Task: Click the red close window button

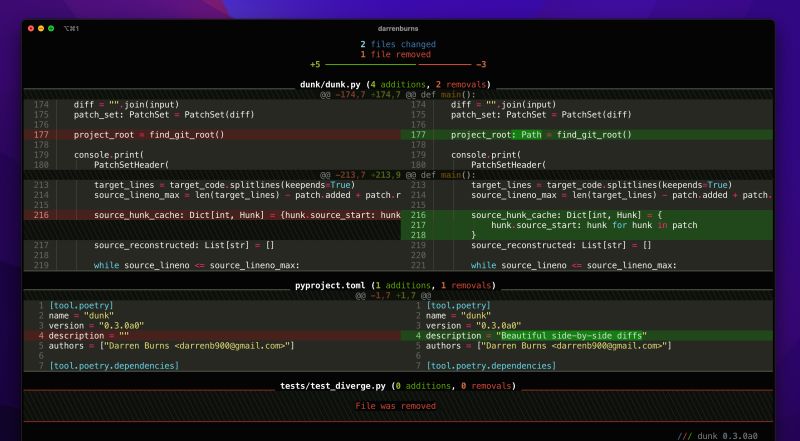Action: click(31, 29)
